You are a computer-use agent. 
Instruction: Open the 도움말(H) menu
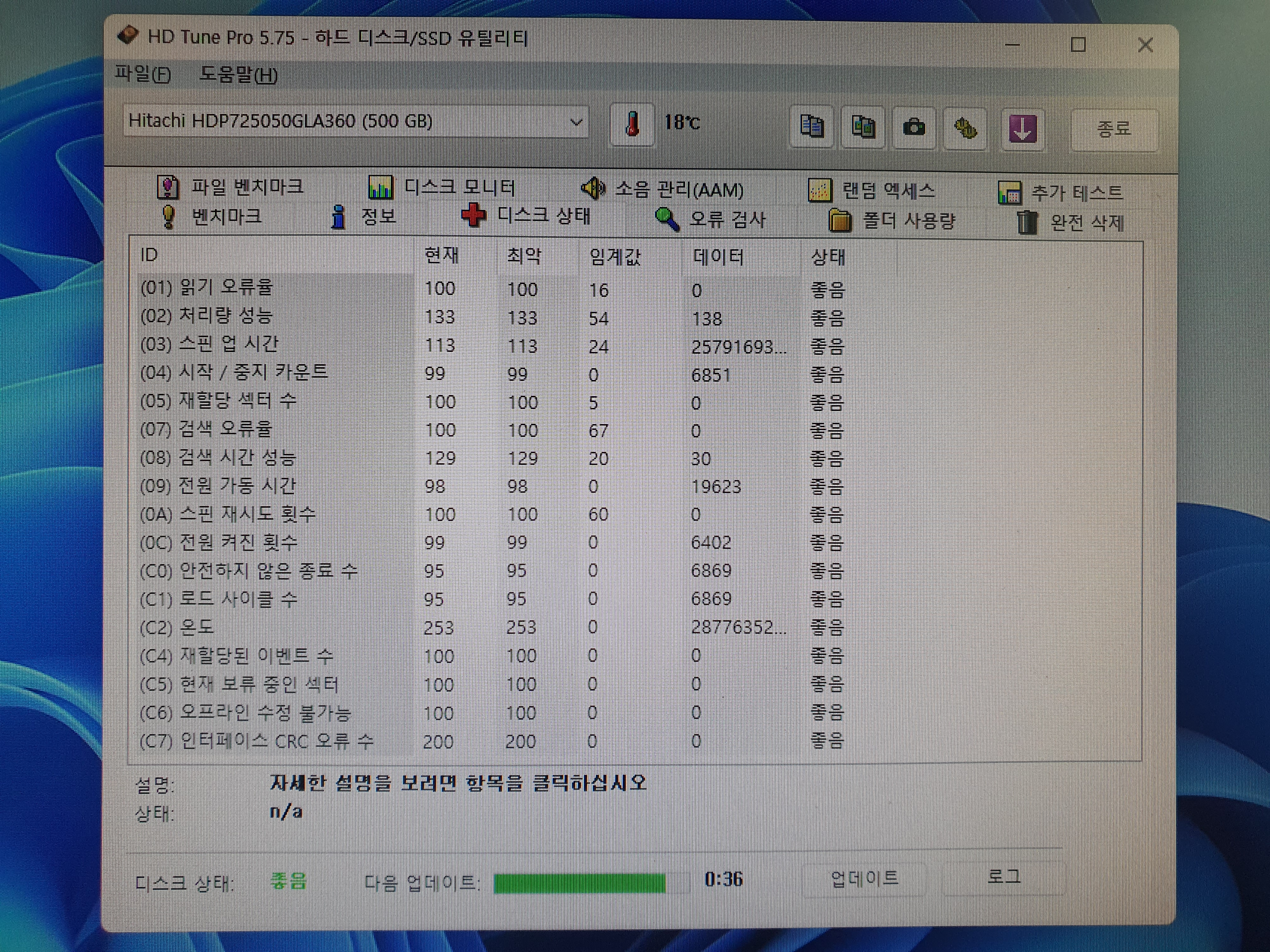pyautogui.click(x=238, y=75)
